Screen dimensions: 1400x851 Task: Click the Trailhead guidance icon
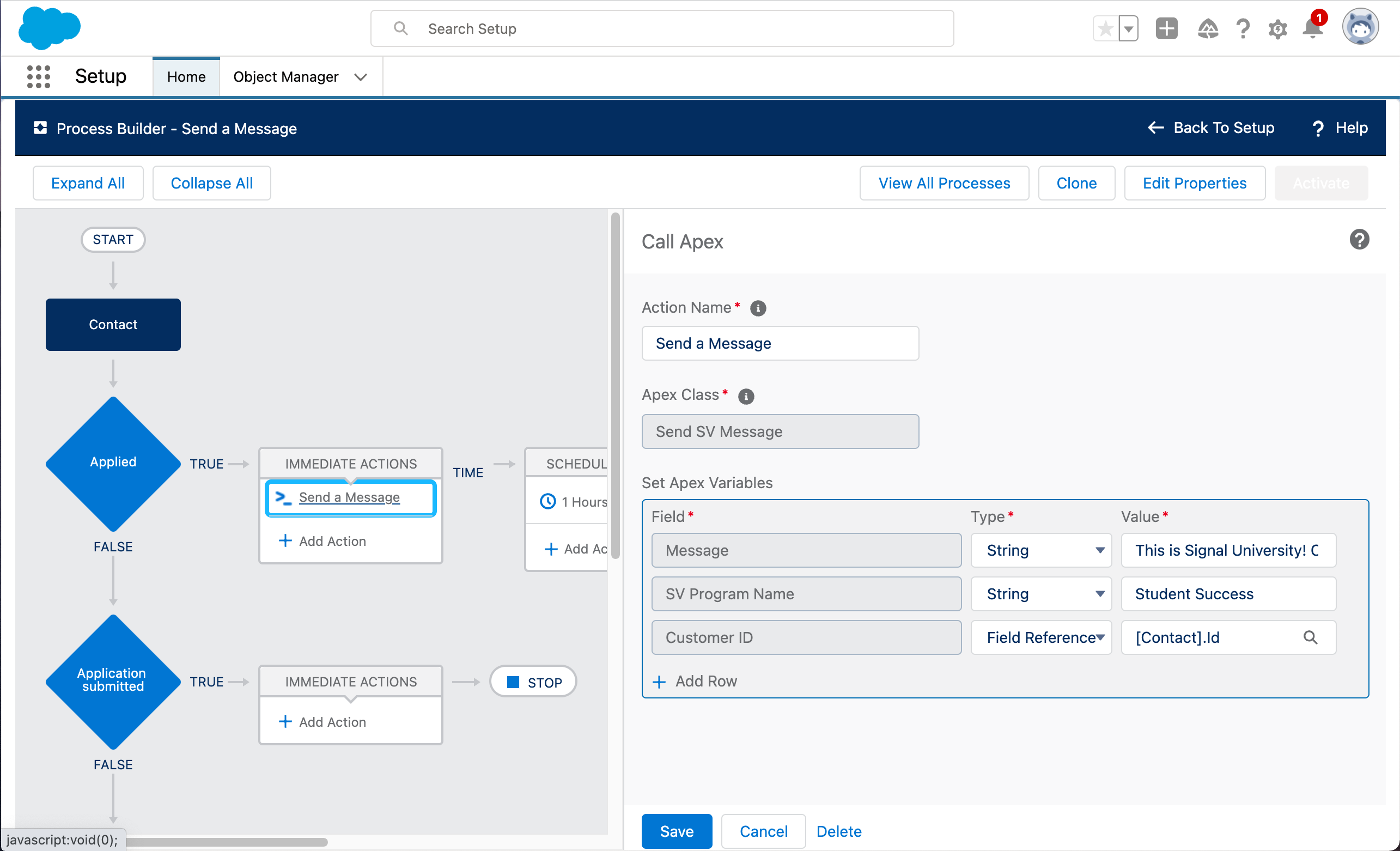[x=1208, y=28]
